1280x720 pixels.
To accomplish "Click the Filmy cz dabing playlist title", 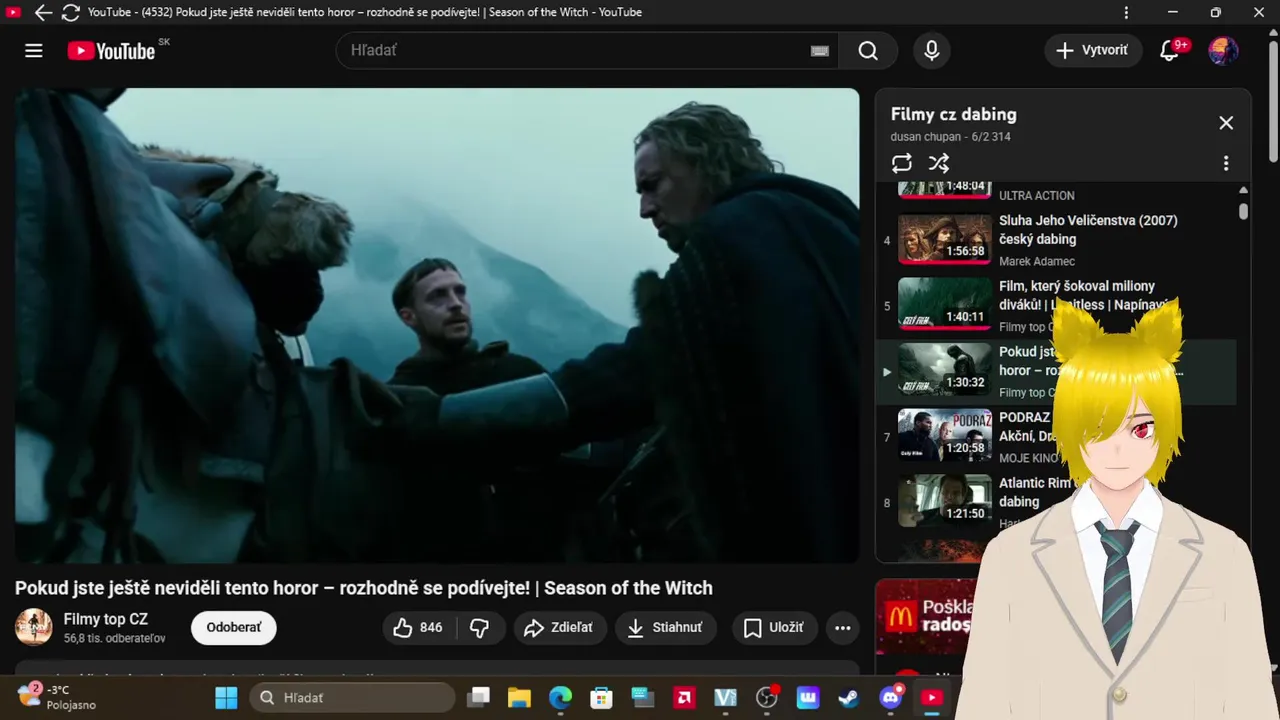I will tap(953, 114).
